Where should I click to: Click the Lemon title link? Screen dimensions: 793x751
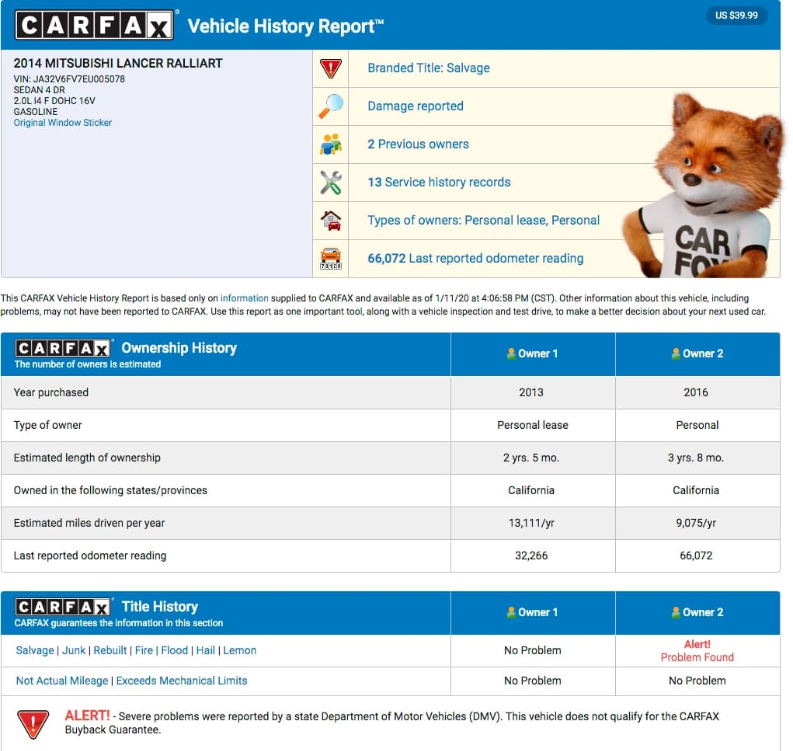pos(240,650)
